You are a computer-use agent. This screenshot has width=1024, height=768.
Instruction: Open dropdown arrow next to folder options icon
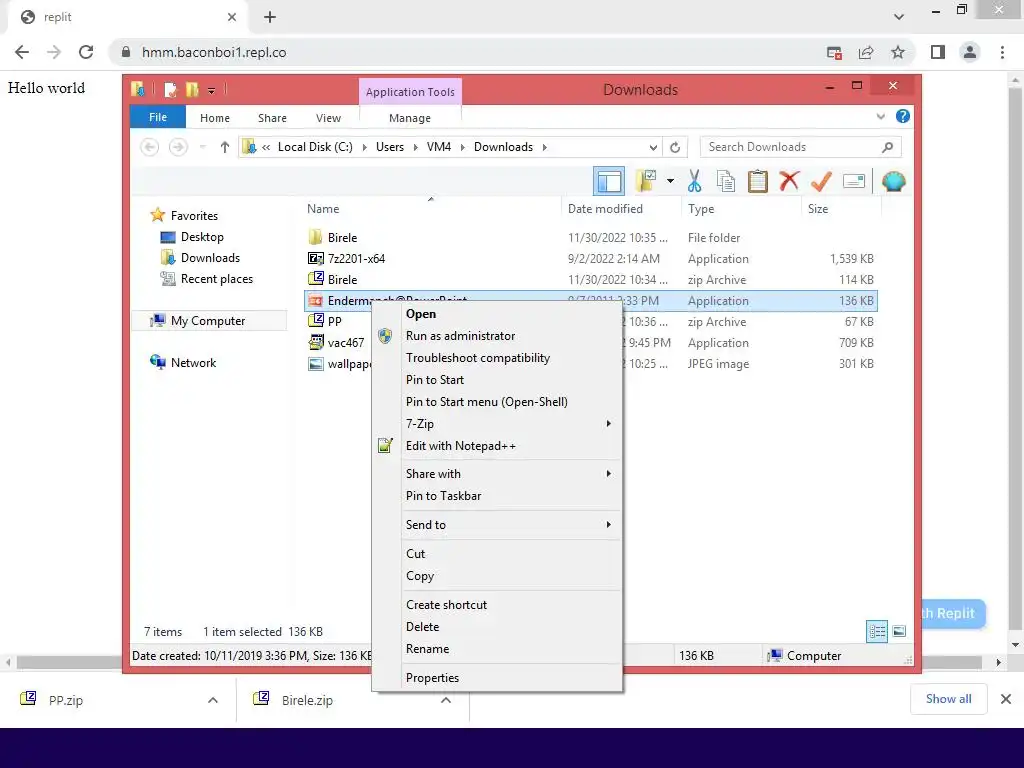coord(670,181)
